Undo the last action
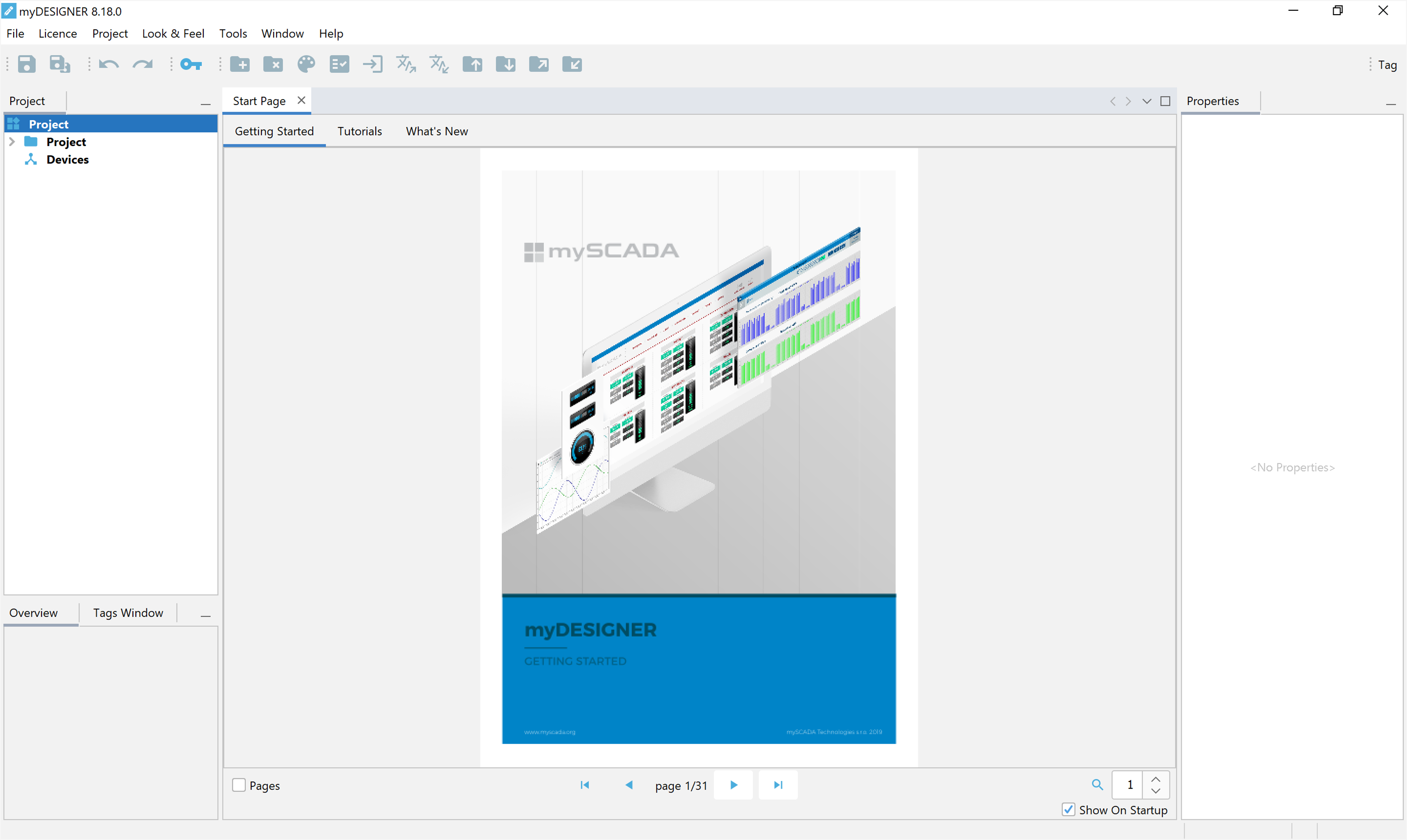The width and height of the screenshot is (1407, 840). click(109, 64)
